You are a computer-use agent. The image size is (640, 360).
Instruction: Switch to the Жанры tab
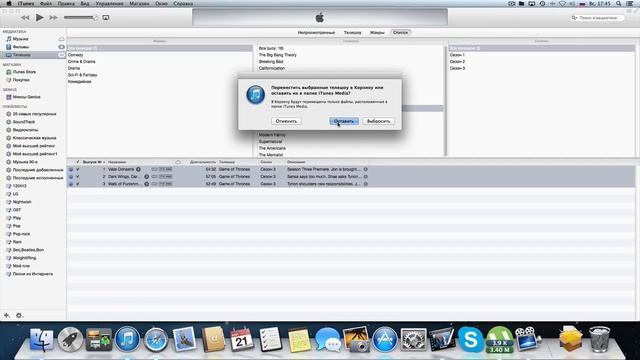377,32
